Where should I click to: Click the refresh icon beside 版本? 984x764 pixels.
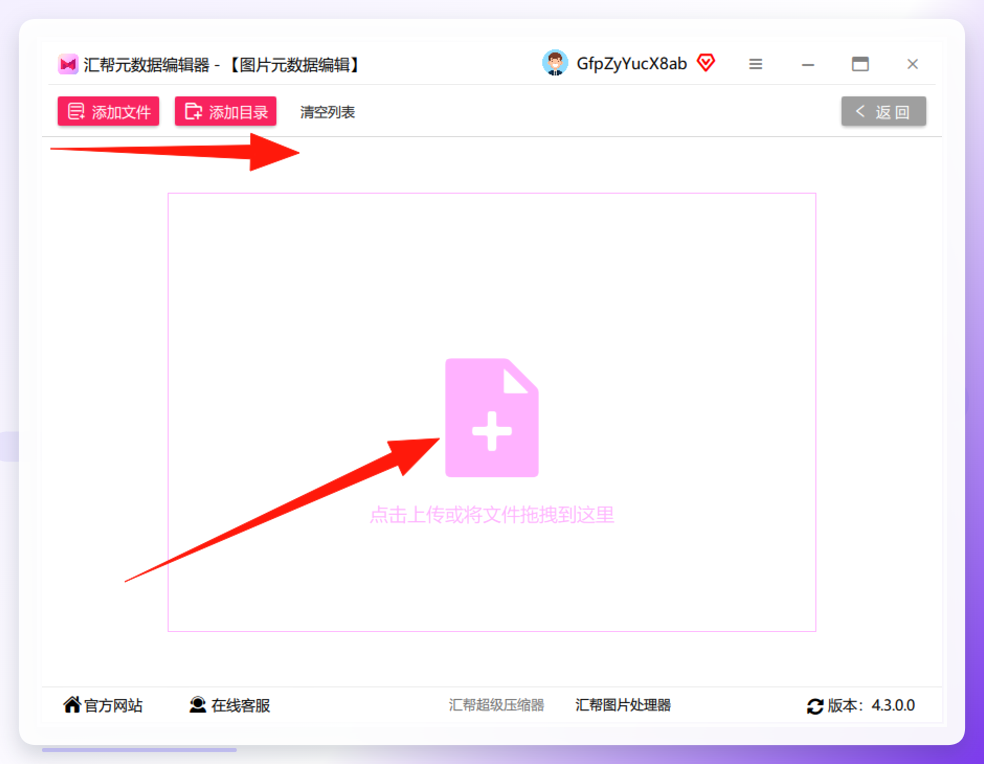coord(815,706)
